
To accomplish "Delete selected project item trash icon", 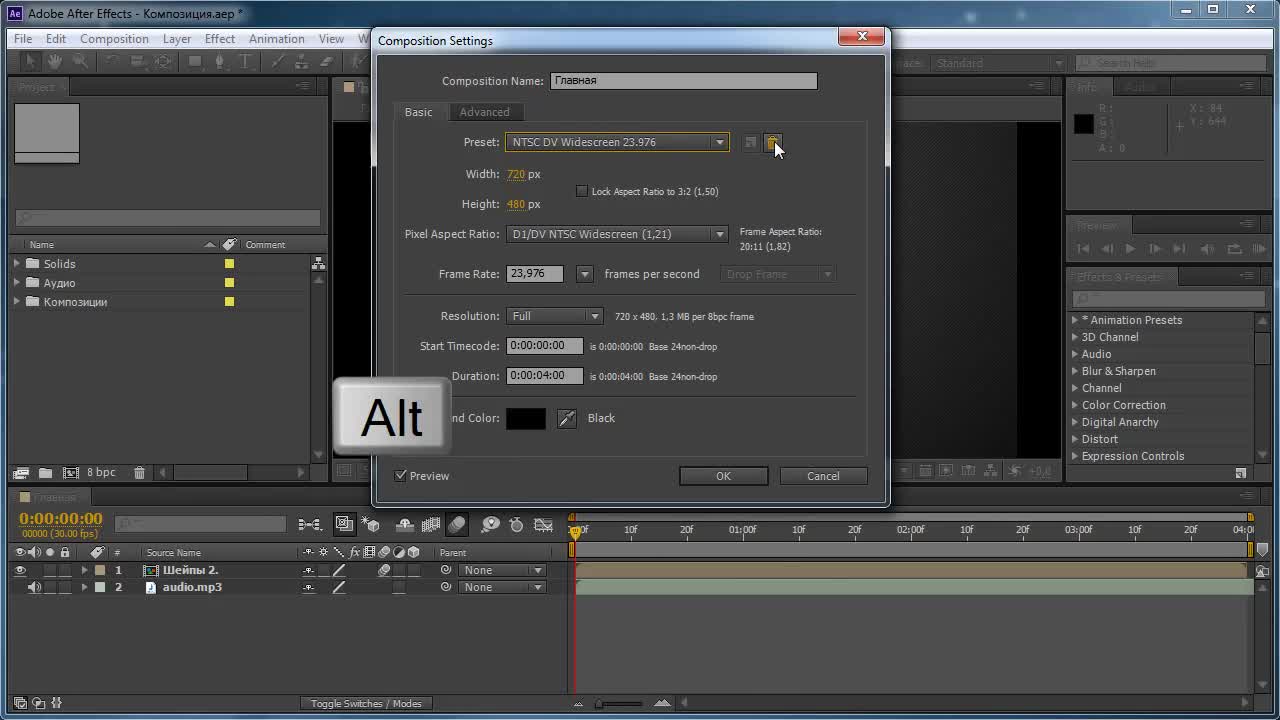I will pyautogui.click(x=139, y=472).
